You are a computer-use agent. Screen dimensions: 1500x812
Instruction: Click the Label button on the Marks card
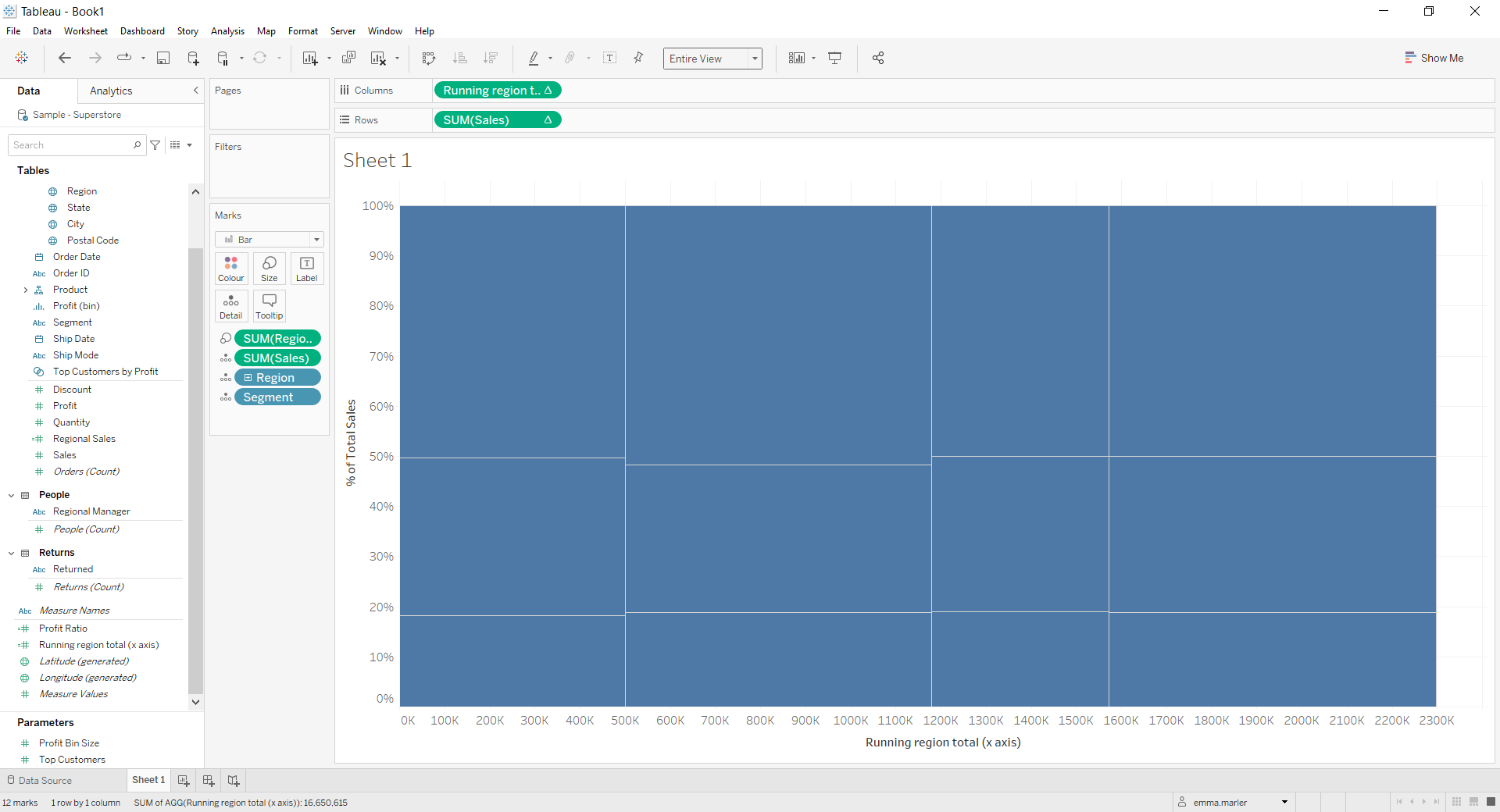(306, 268)
